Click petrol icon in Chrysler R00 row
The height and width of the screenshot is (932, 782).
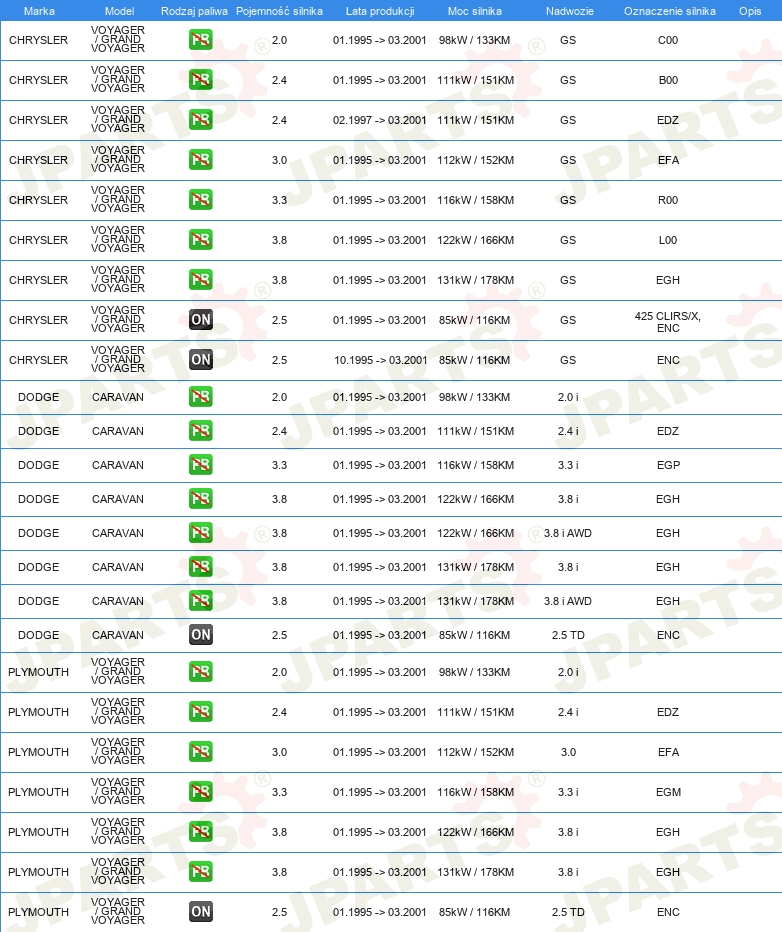201,200
